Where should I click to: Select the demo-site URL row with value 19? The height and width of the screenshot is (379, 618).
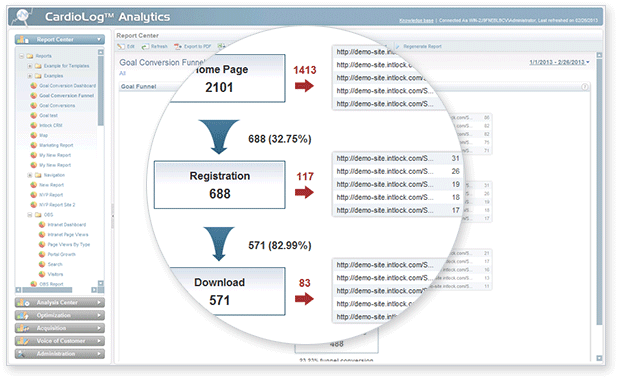point(398,184)
